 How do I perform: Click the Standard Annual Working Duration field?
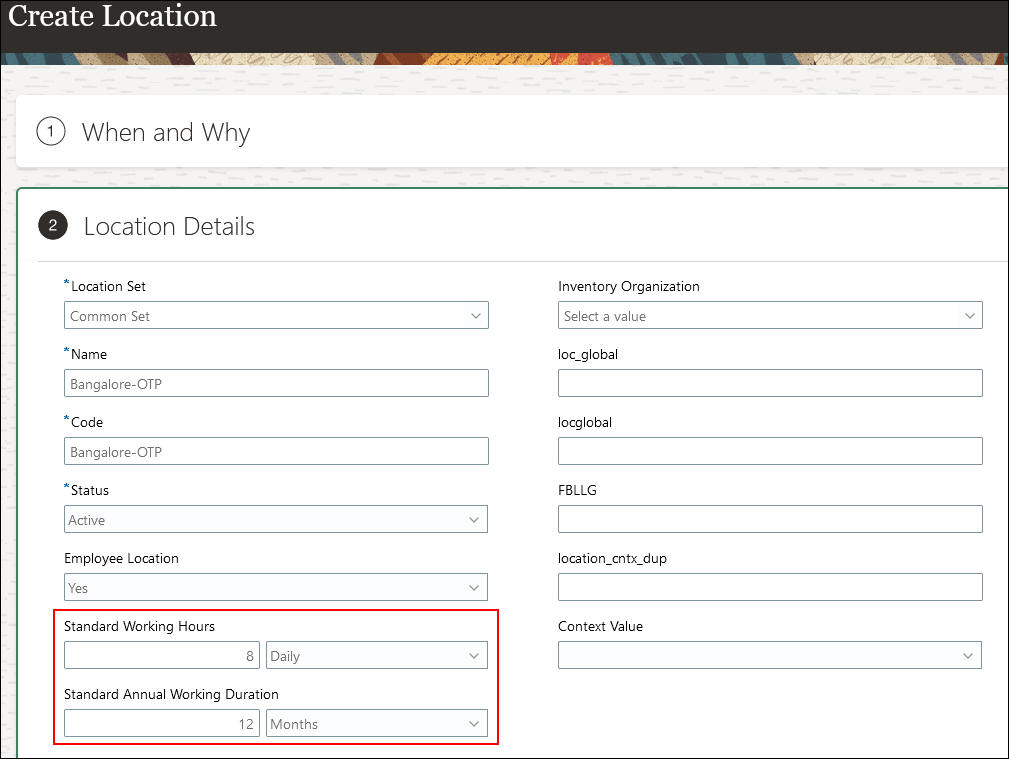point(162,724)
